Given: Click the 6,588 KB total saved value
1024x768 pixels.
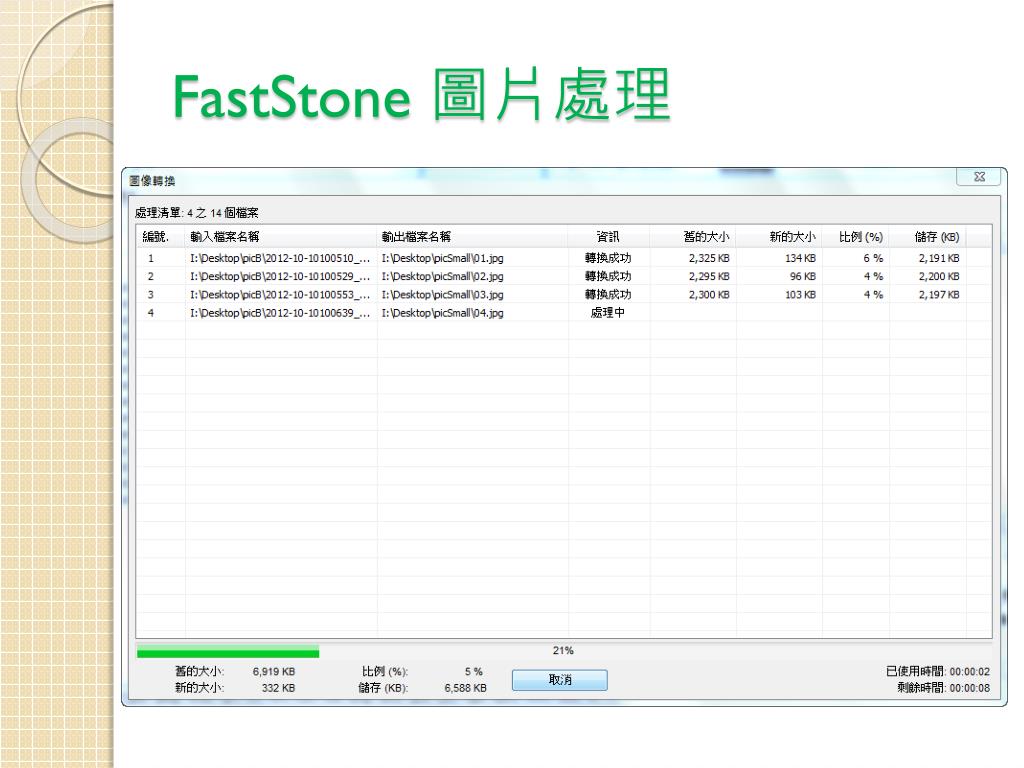Looking at the screenshot, I should coord(465,688).
